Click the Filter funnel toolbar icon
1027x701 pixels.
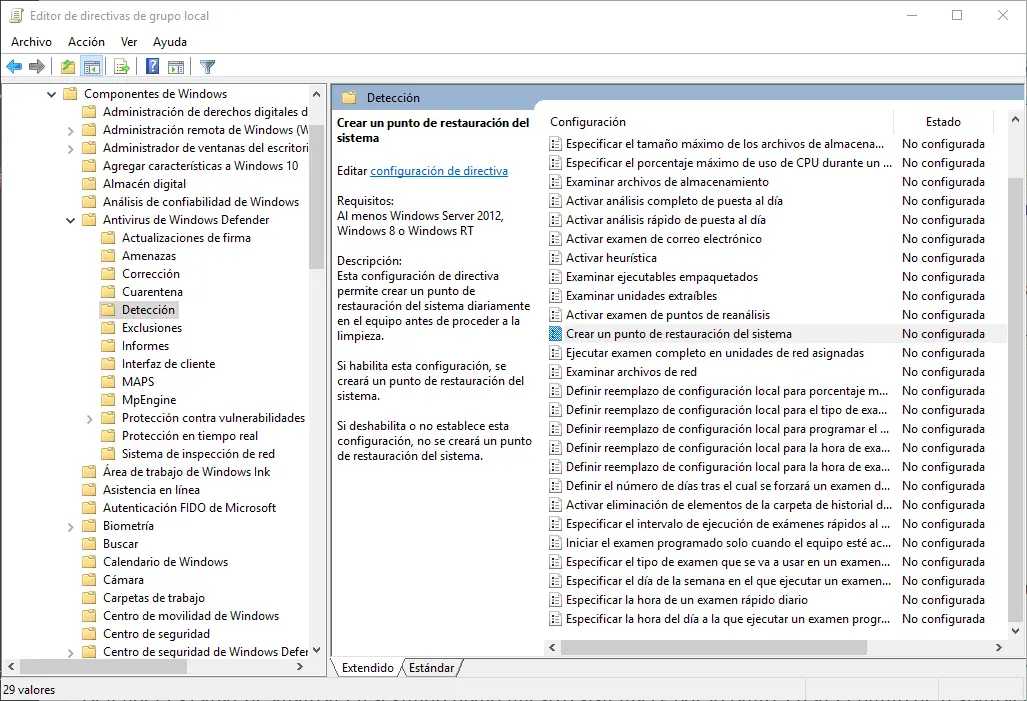tap(207, 66)
